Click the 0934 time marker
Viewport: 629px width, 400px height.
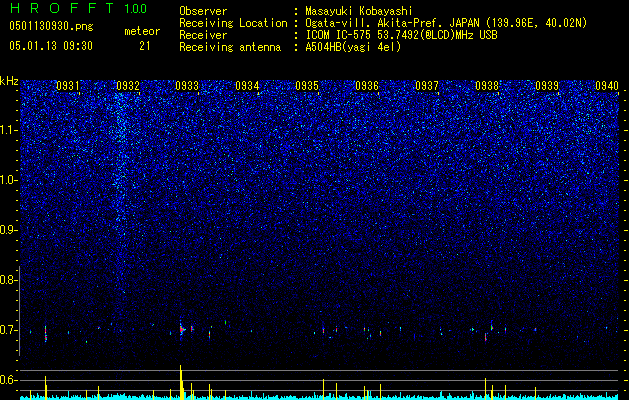[247, 86]
